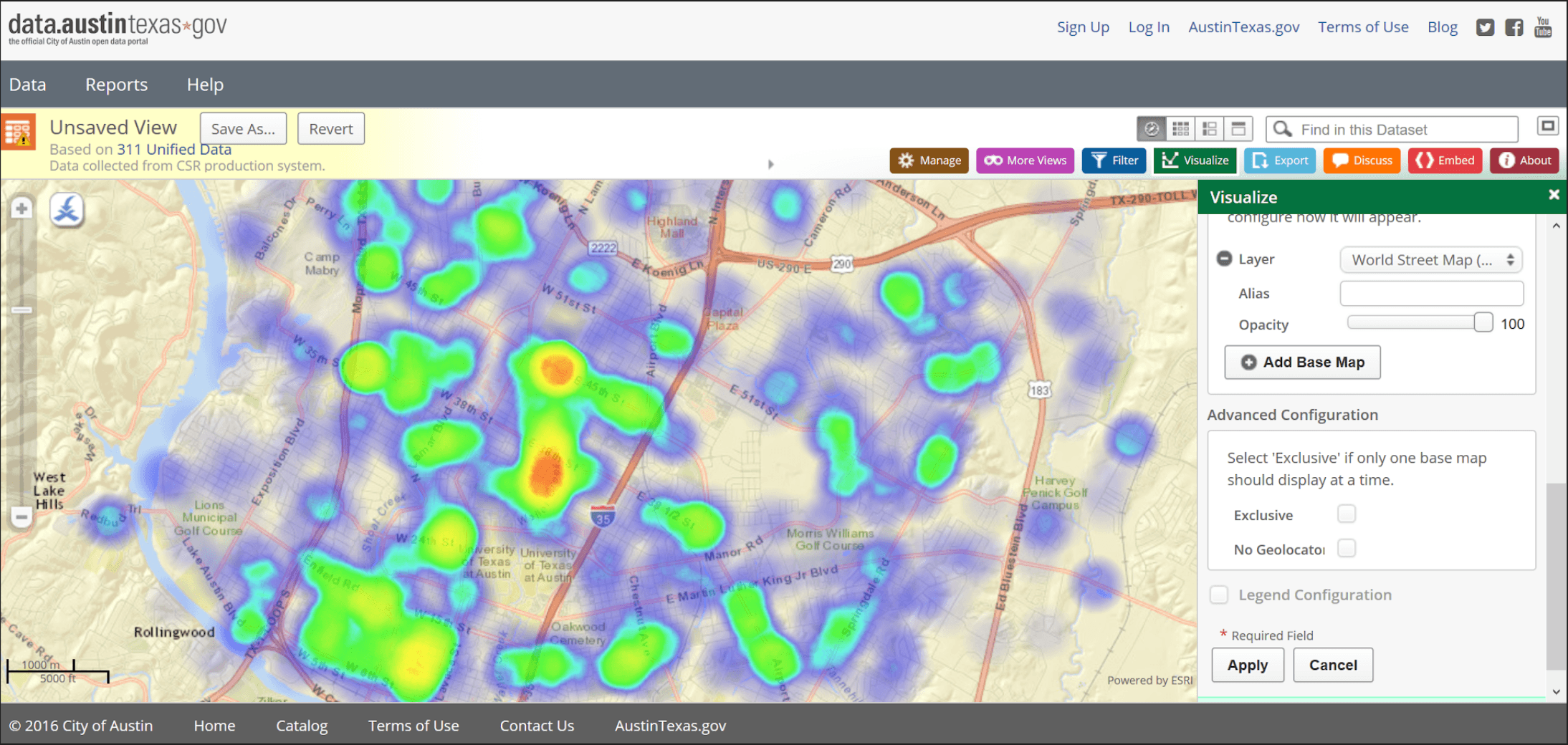Open the Facebook page icon
Viewport: 1568px width, 745px height.
coord(1514,27)
